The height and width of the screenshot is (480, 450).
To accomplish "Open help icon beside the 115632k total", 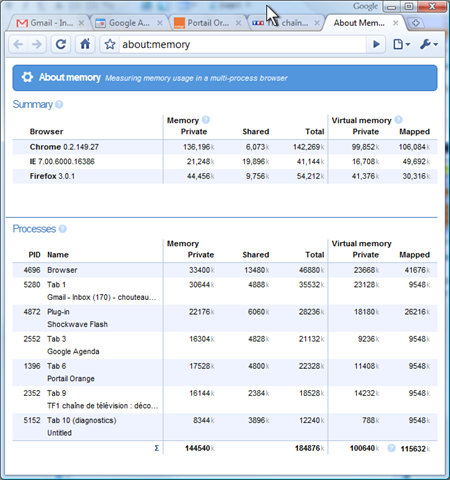I will [391, 448].
